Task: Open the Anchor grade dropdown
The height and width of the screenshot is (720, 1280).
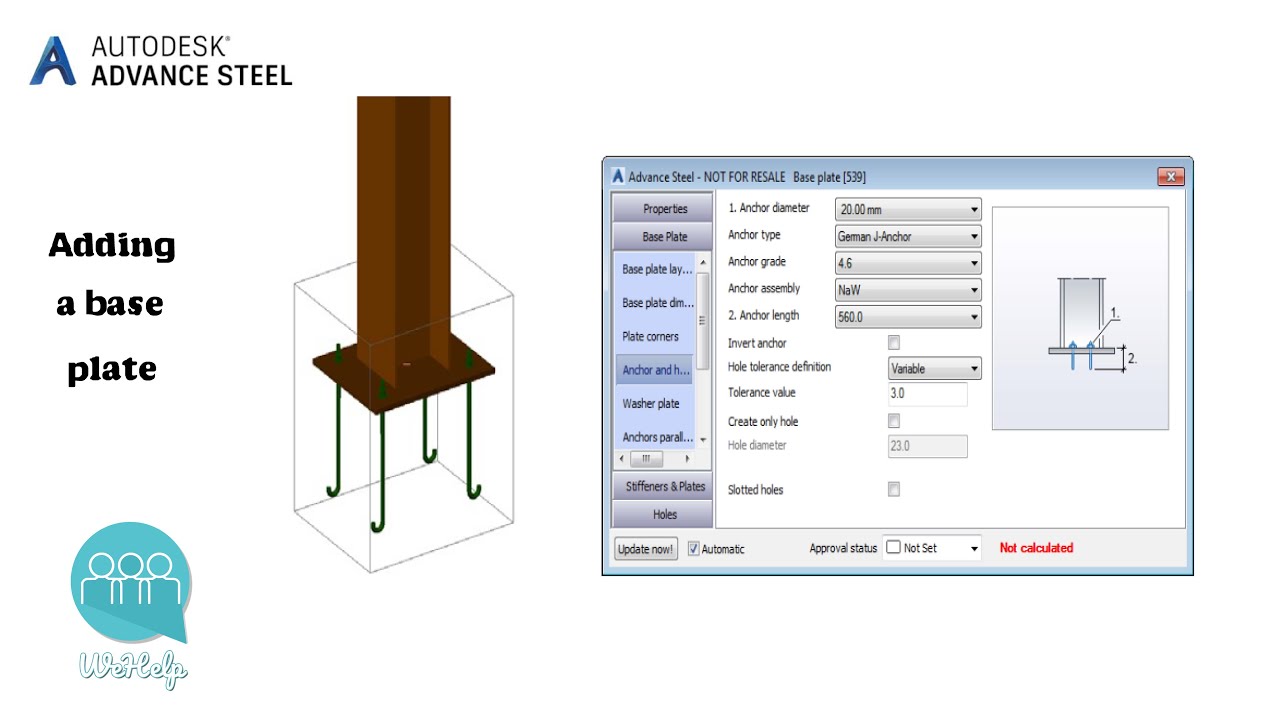Action: [908, 264]
